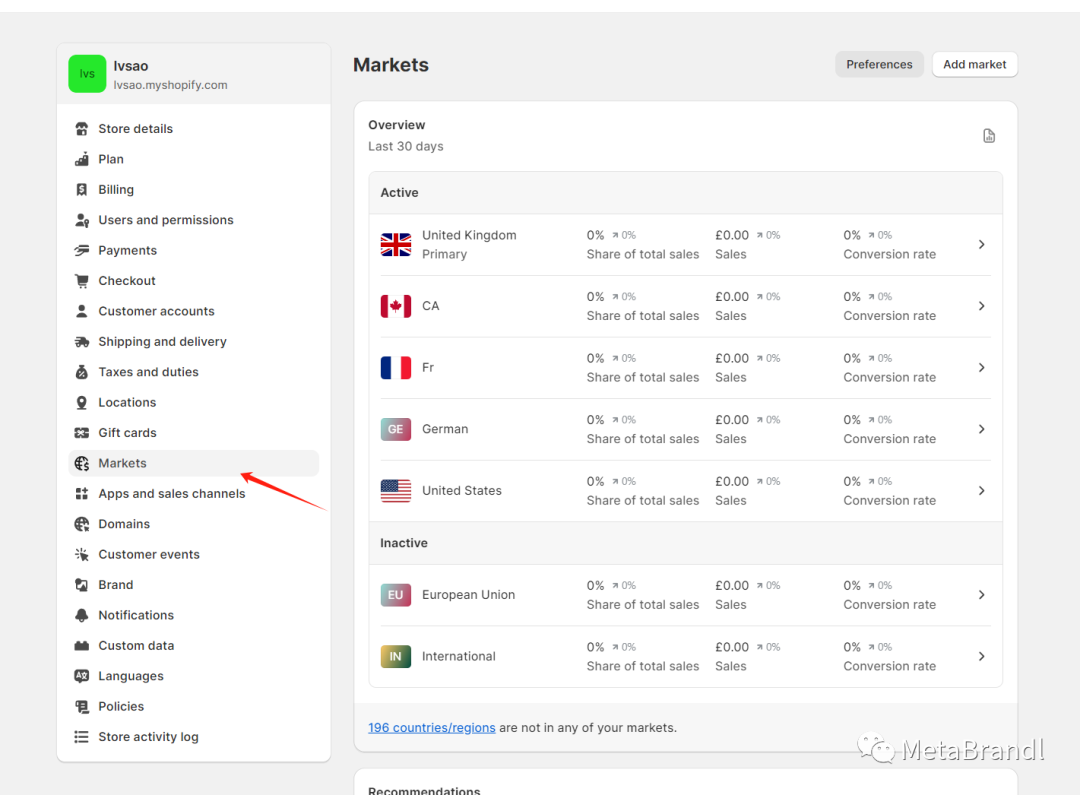
Task: Go to Billing settings
Action: (194, 189)
